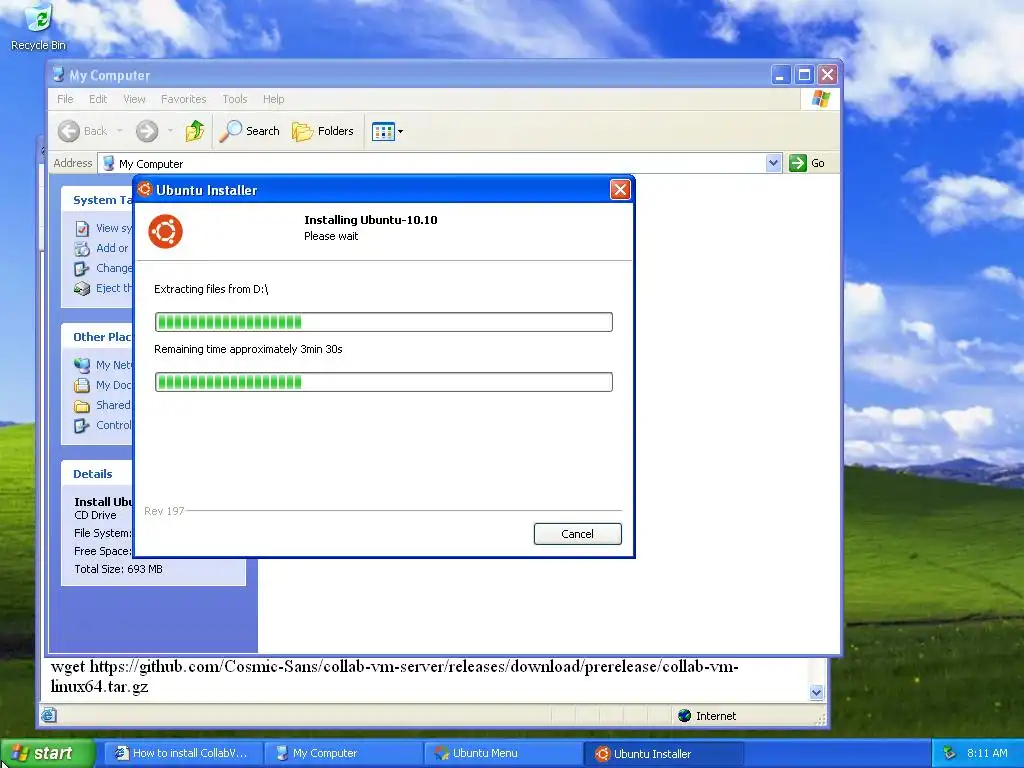
Task: Click the browser scroll down arrow
Action: point(816,692)
